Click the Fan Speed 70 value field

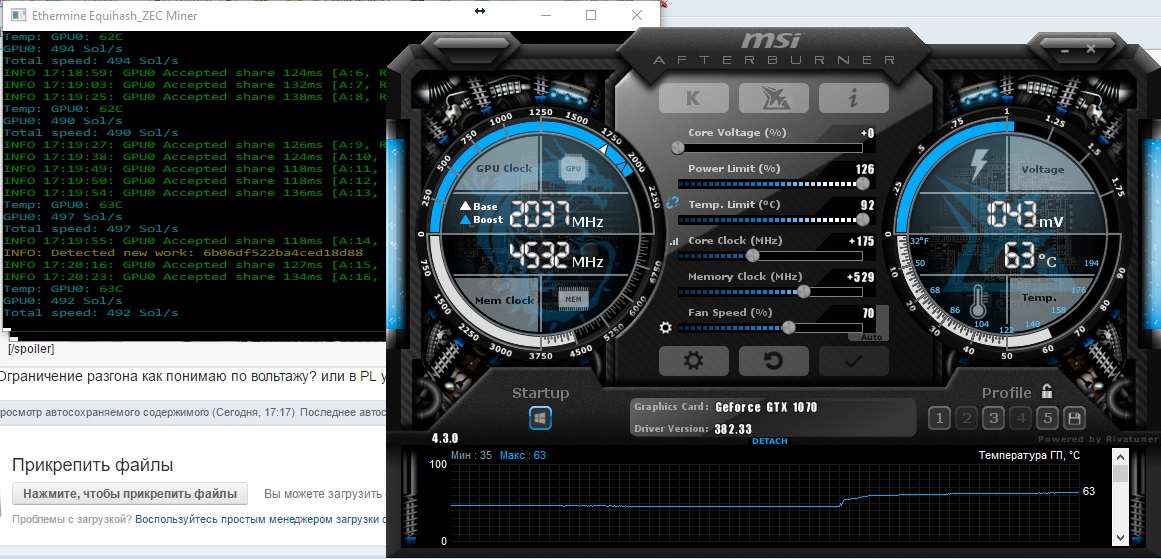click(868, 313)
